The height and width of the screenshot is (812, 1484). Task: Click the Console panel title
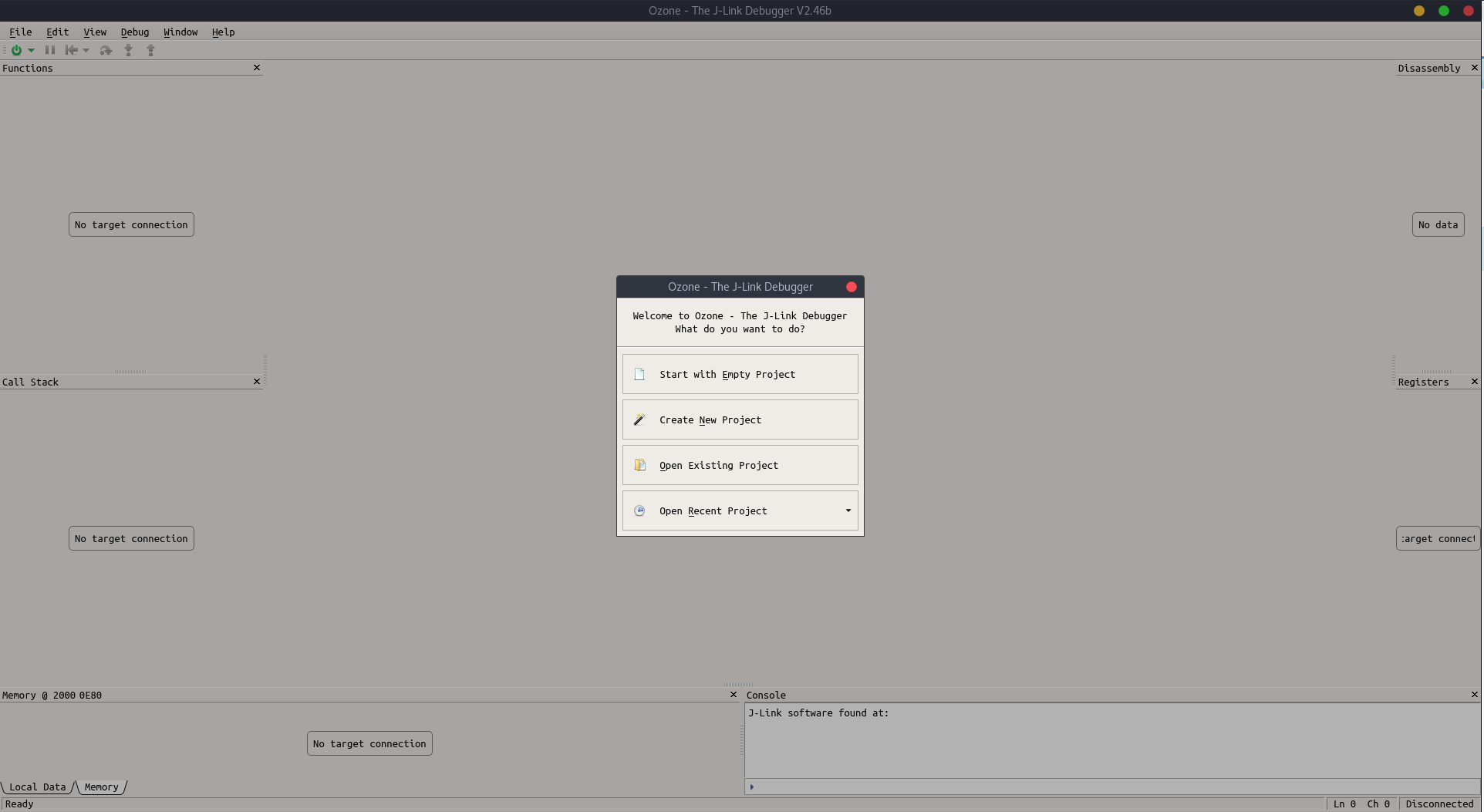pyautogui.click(x=766, y=695)
